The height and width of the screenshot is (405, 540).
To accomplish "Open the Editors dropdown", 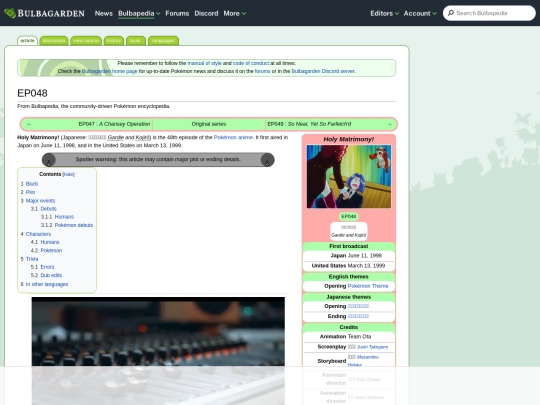I will point(384,13).
